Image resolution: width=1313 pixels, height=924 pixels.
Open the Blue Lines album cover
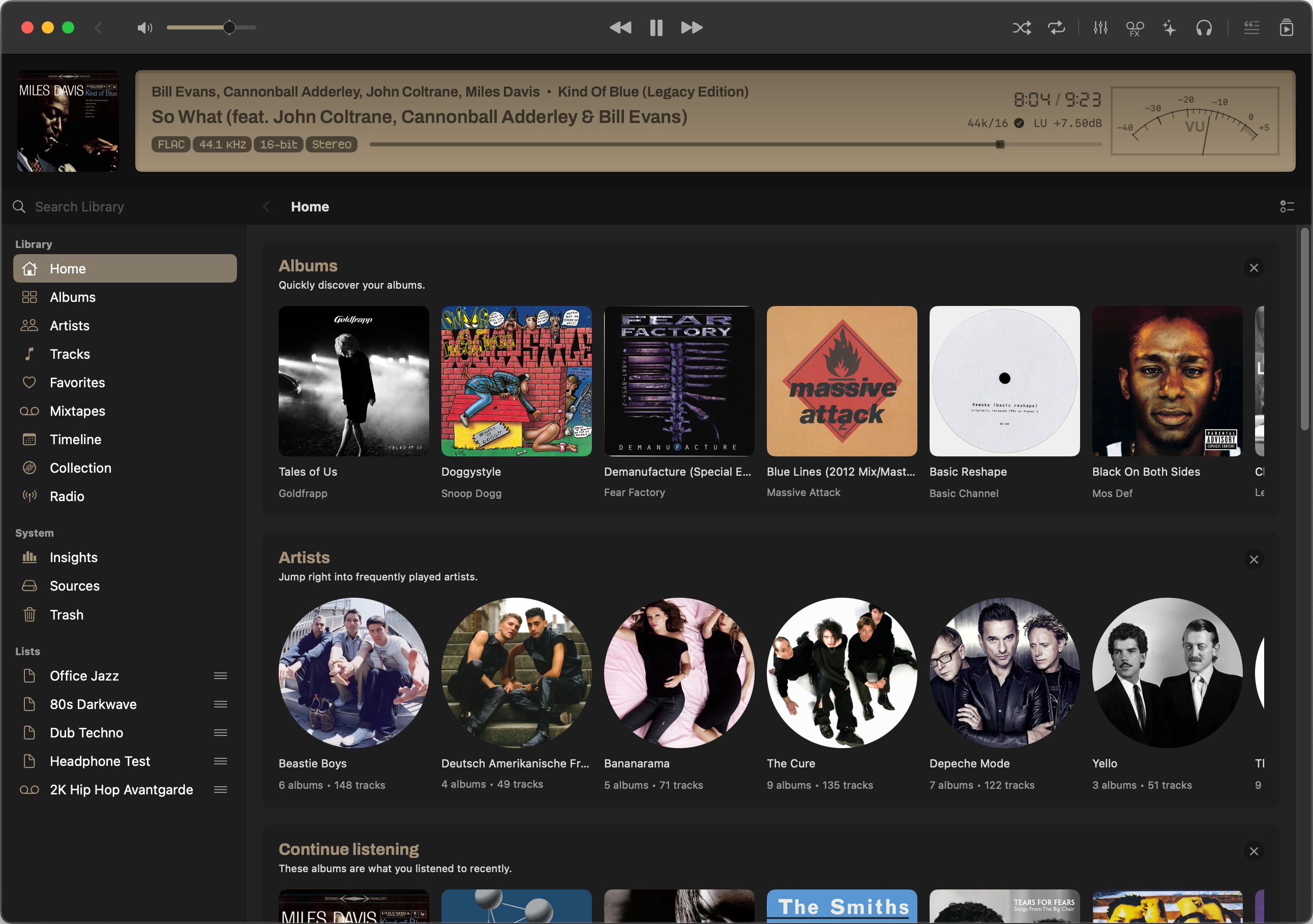[842, 381]
